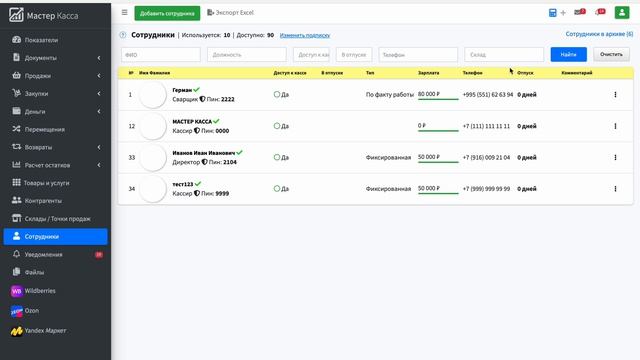
Task: Click the Возвраты return arrows icon
Action: coord(16,147)
